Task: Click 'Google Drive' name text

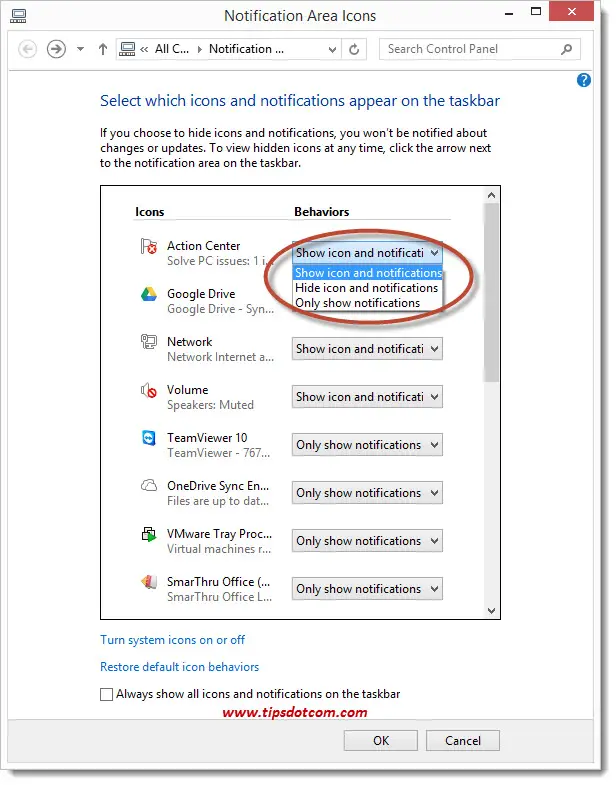Action: (201, 294)
